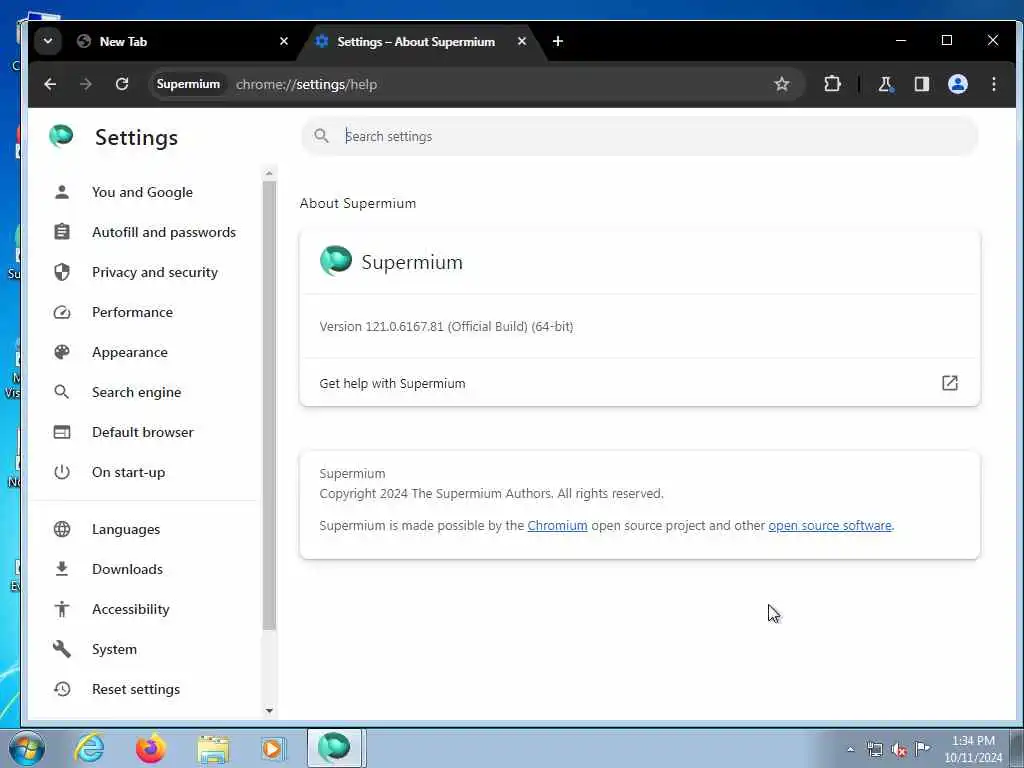Image resolution: width=1024 pixels, height=768 pixels.
Task: Open the three-dot browser menu
Action: coord(993,84)
